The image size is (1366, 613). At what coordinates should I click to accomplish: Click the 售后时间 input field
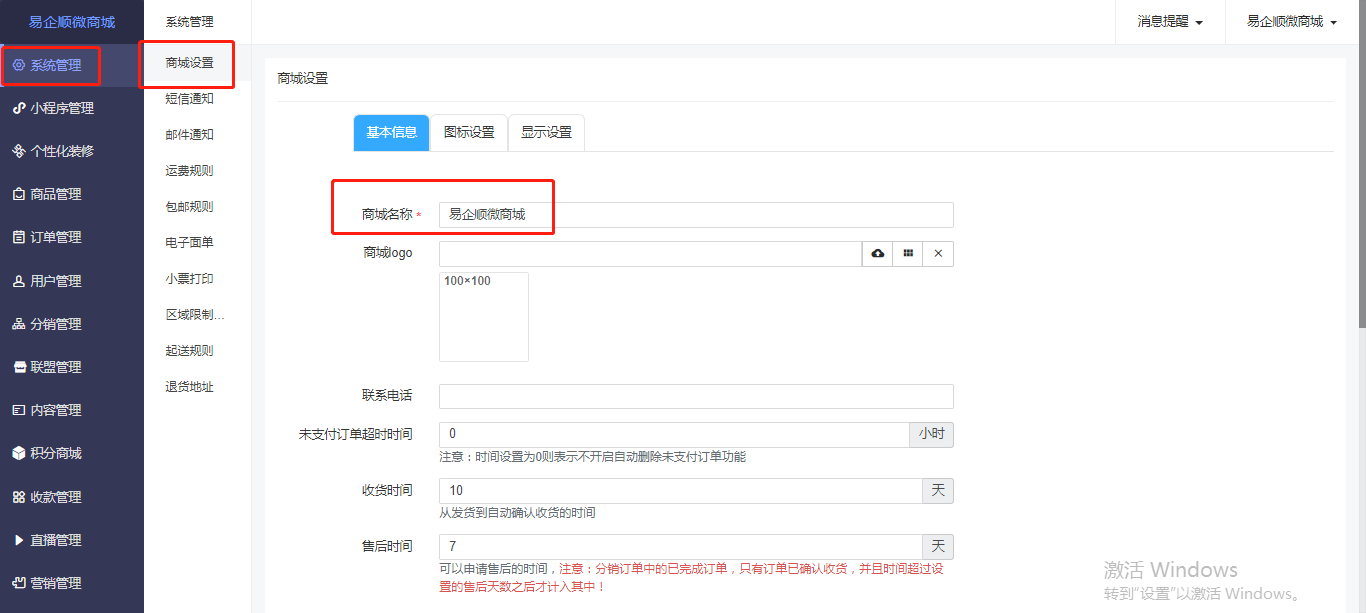click(x=680, y=547)
